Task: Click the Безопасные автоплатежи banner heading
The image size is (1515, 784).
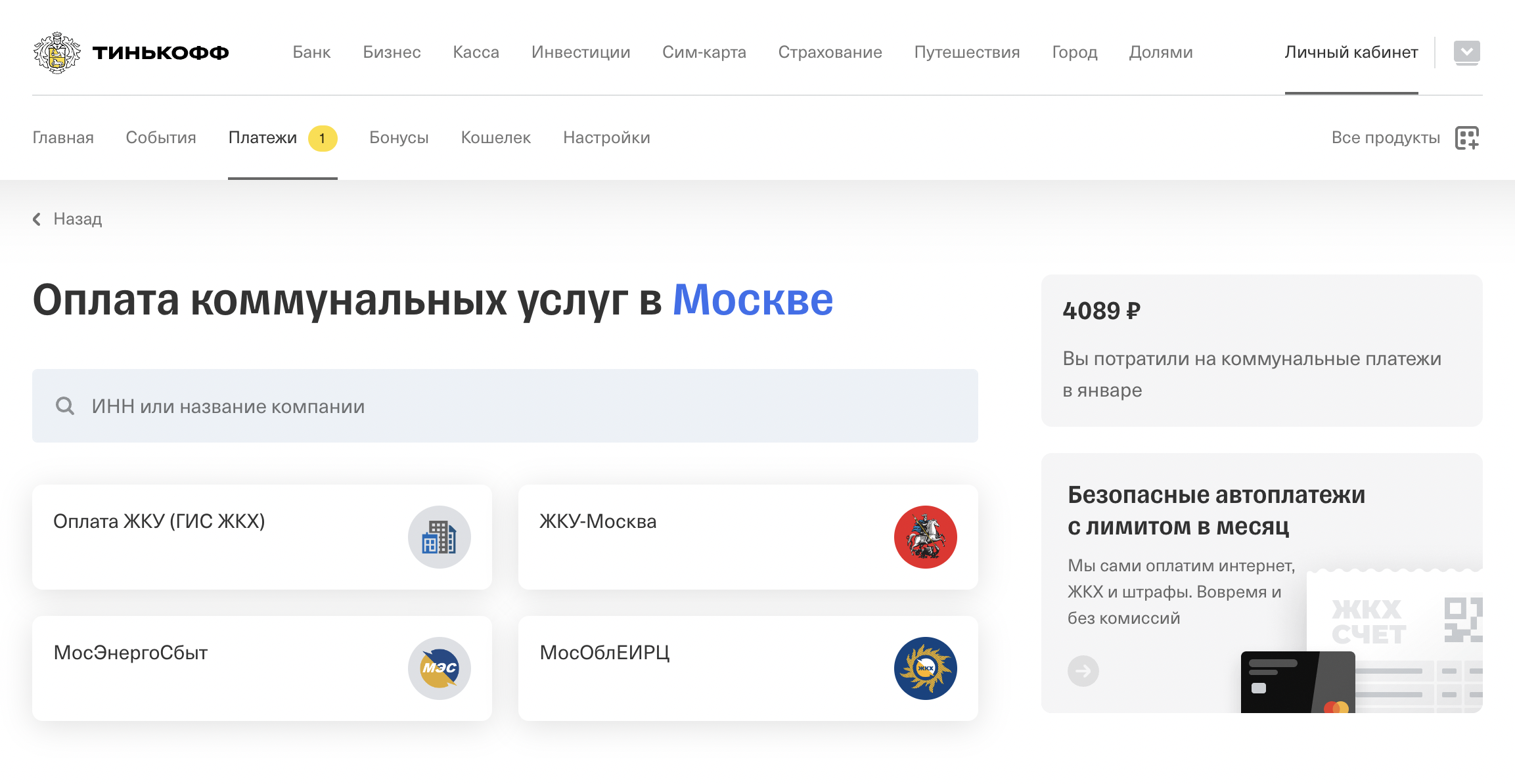Action: tap(1216, 510)
